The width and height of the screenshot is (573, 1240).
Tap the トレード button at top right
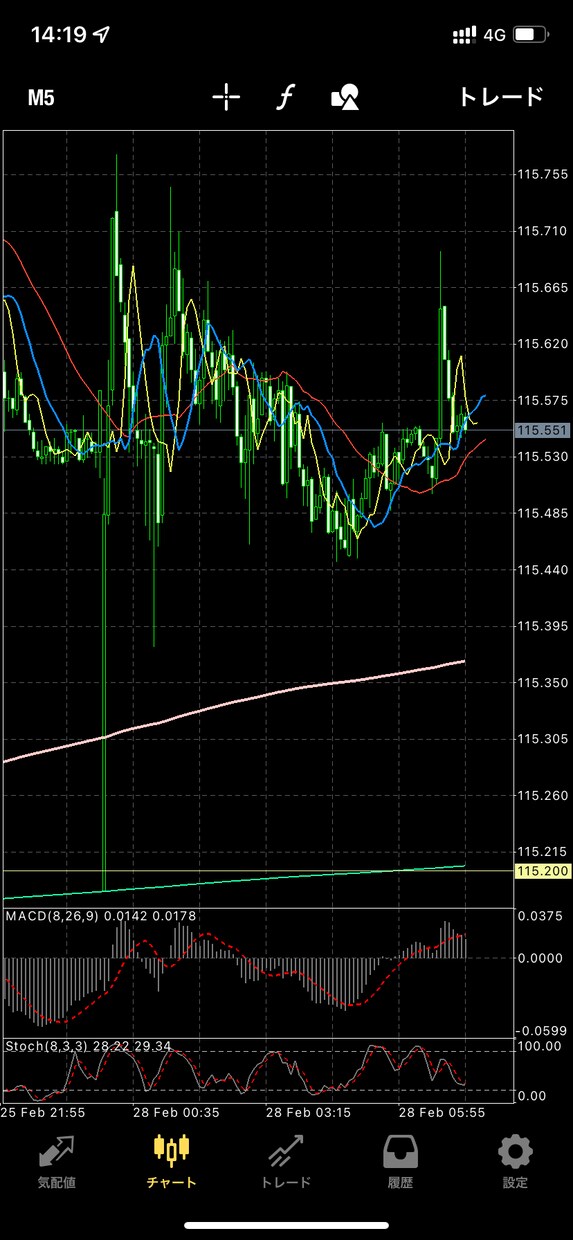(x=500, y=97)
